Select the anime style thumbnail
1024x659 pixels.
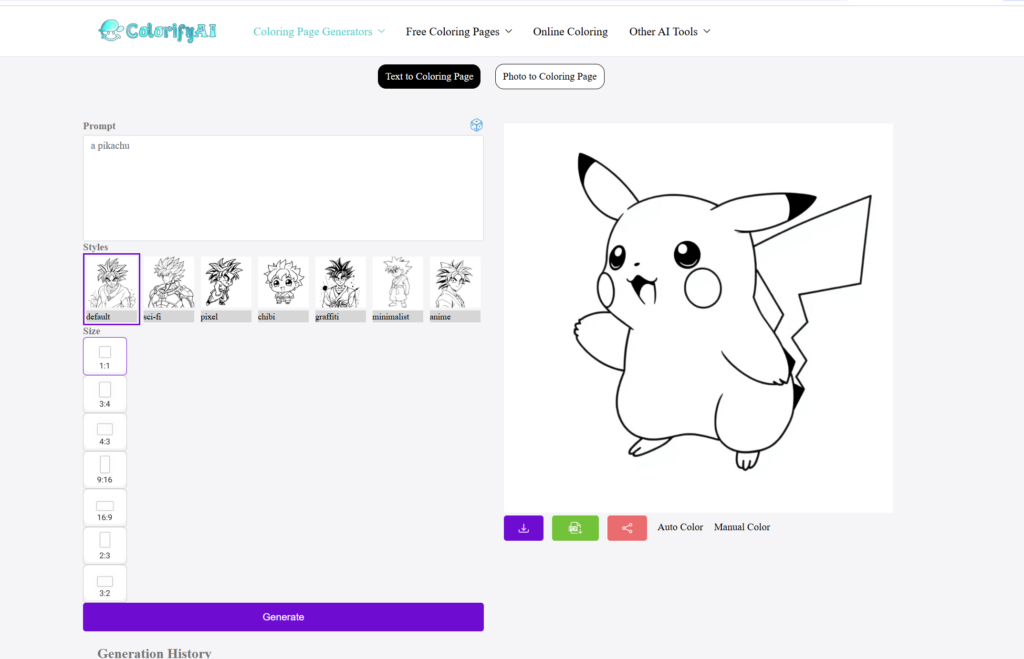[455, 289]
